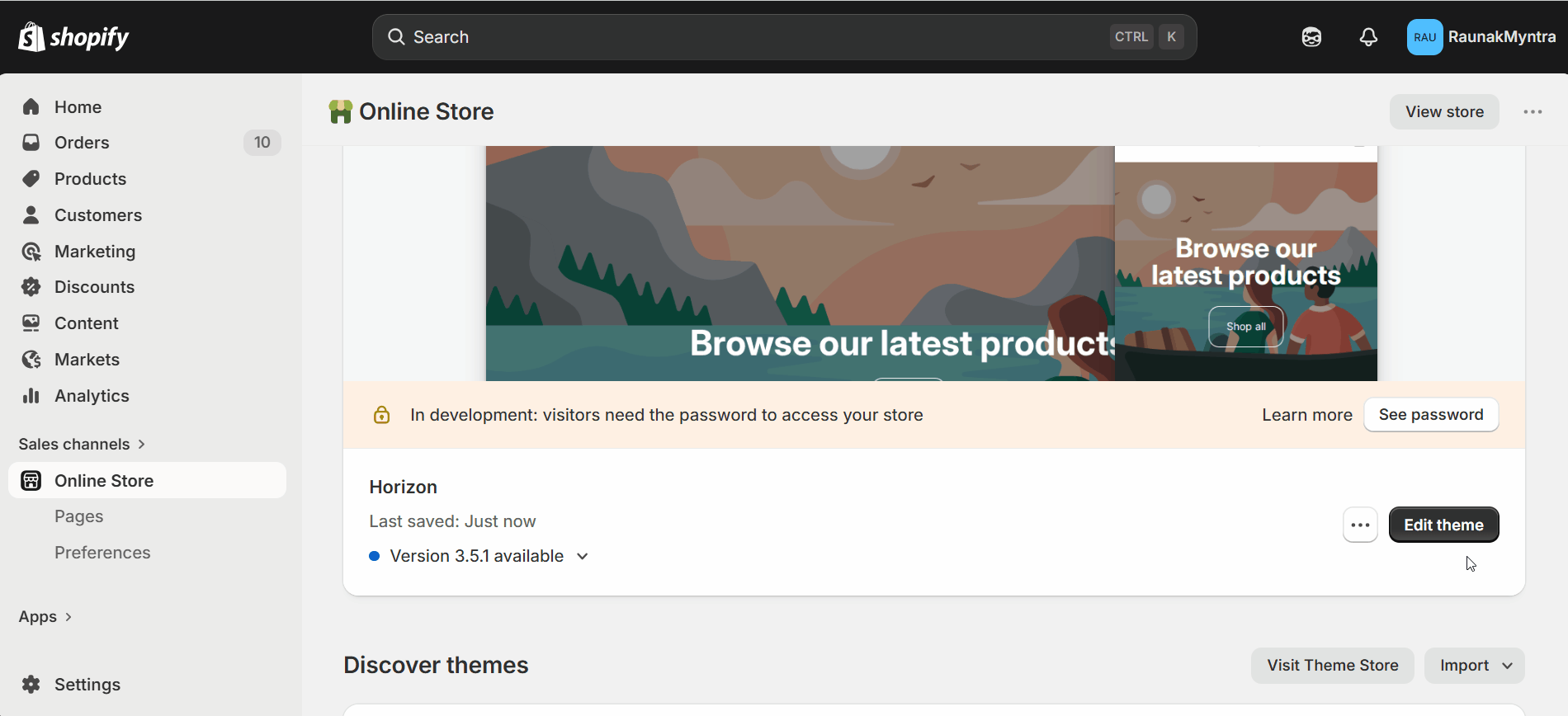Click the Learn more link
Screen dimensions: 1568x716
tap(1306, 415)
